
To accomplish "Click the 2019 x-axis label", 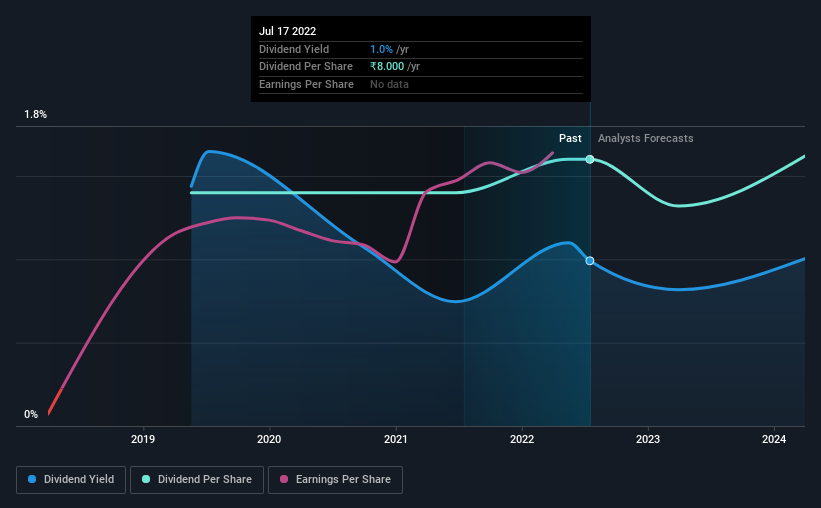I will pos(143,439).
